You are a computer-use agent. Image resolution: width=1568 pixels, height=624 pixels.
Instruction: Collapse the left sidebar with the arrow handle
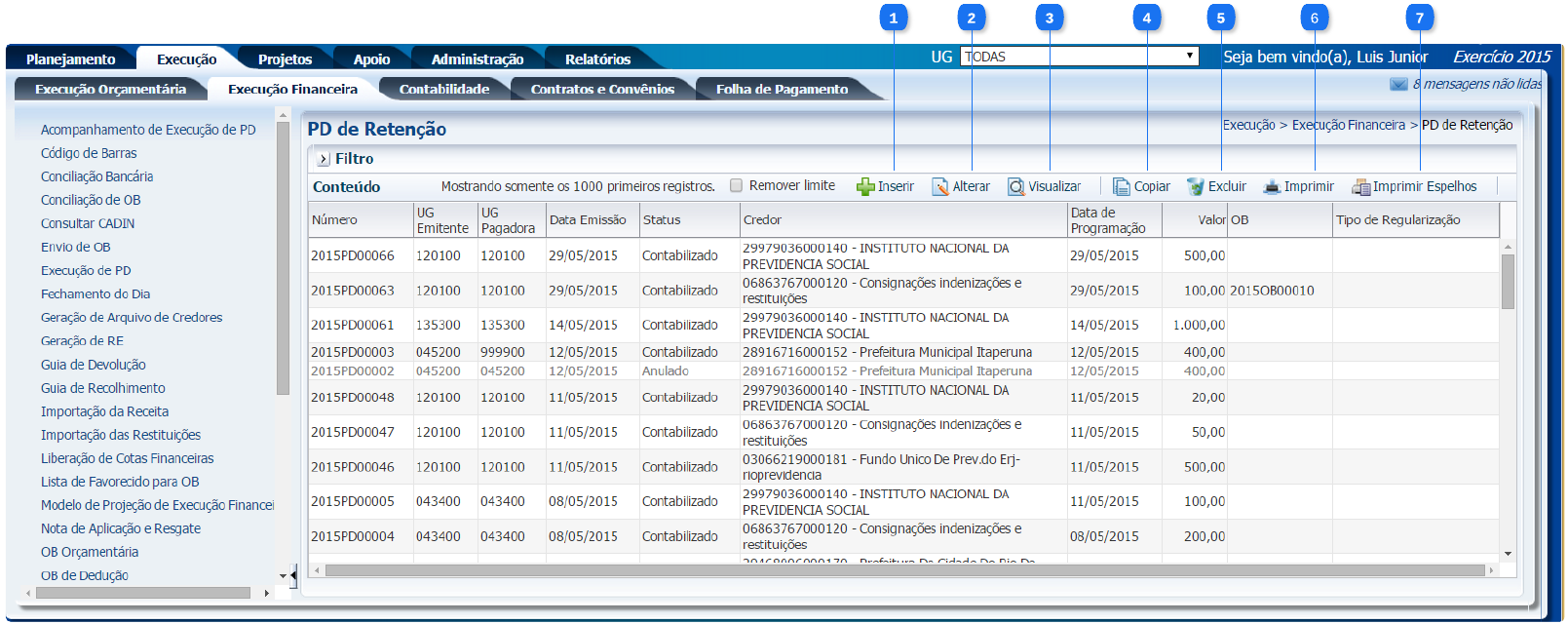pyautogui.click(x=293, y=575)
